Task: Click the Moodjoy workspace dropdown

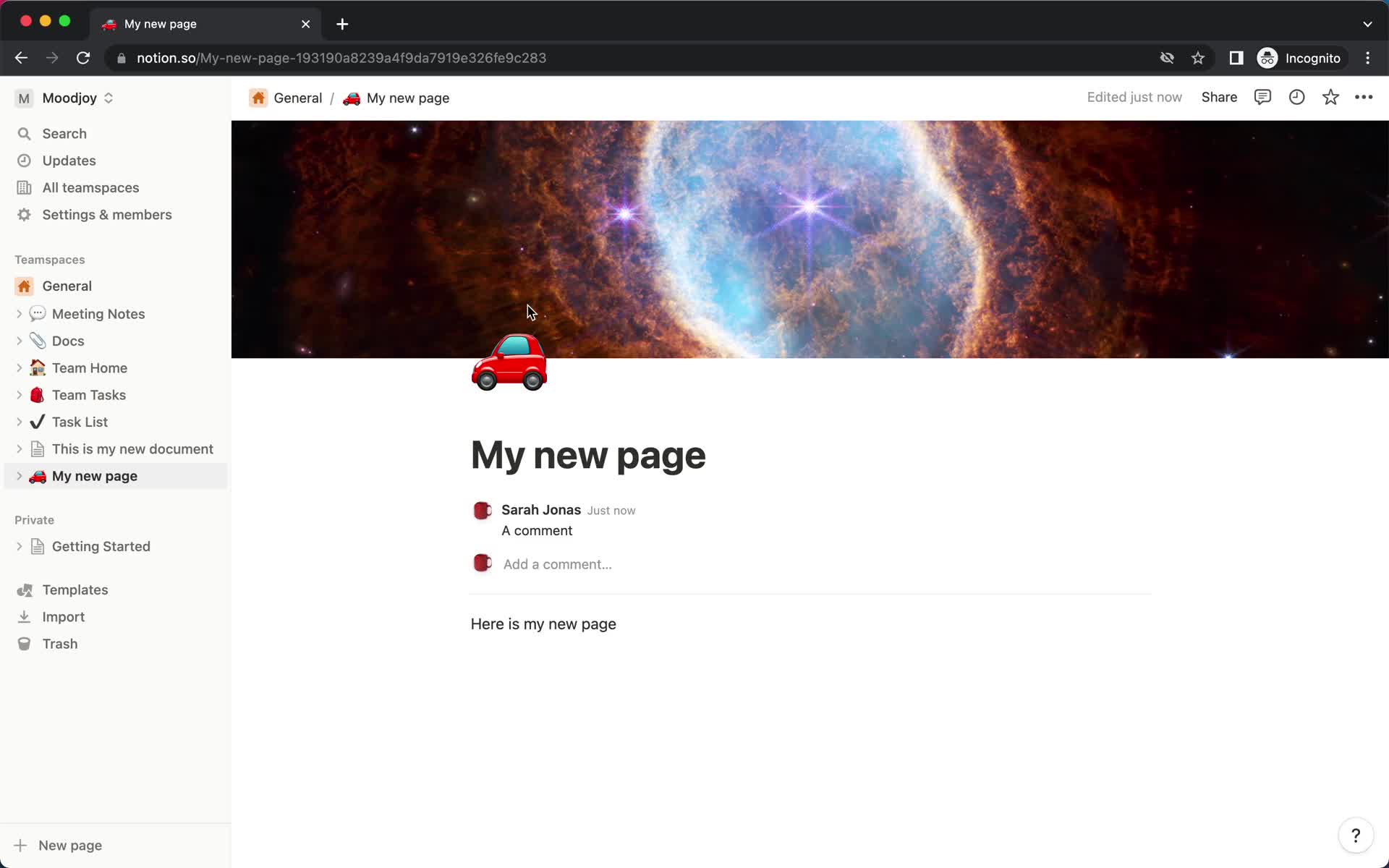Action: 71,98
